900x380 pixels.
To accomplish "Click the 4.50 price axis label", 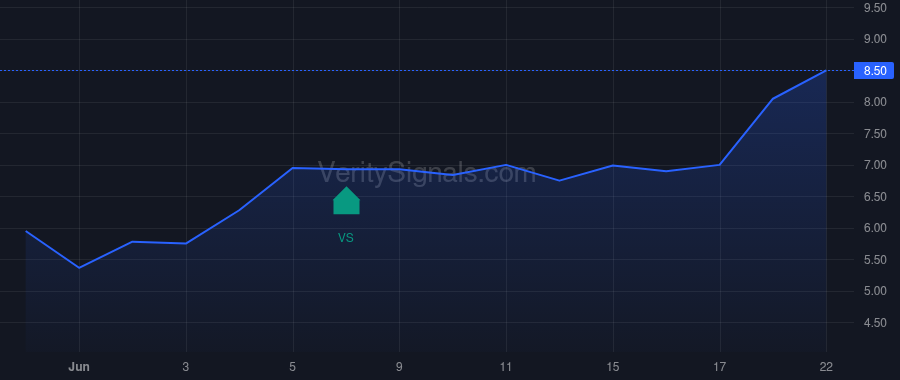I will pos(875,323).
